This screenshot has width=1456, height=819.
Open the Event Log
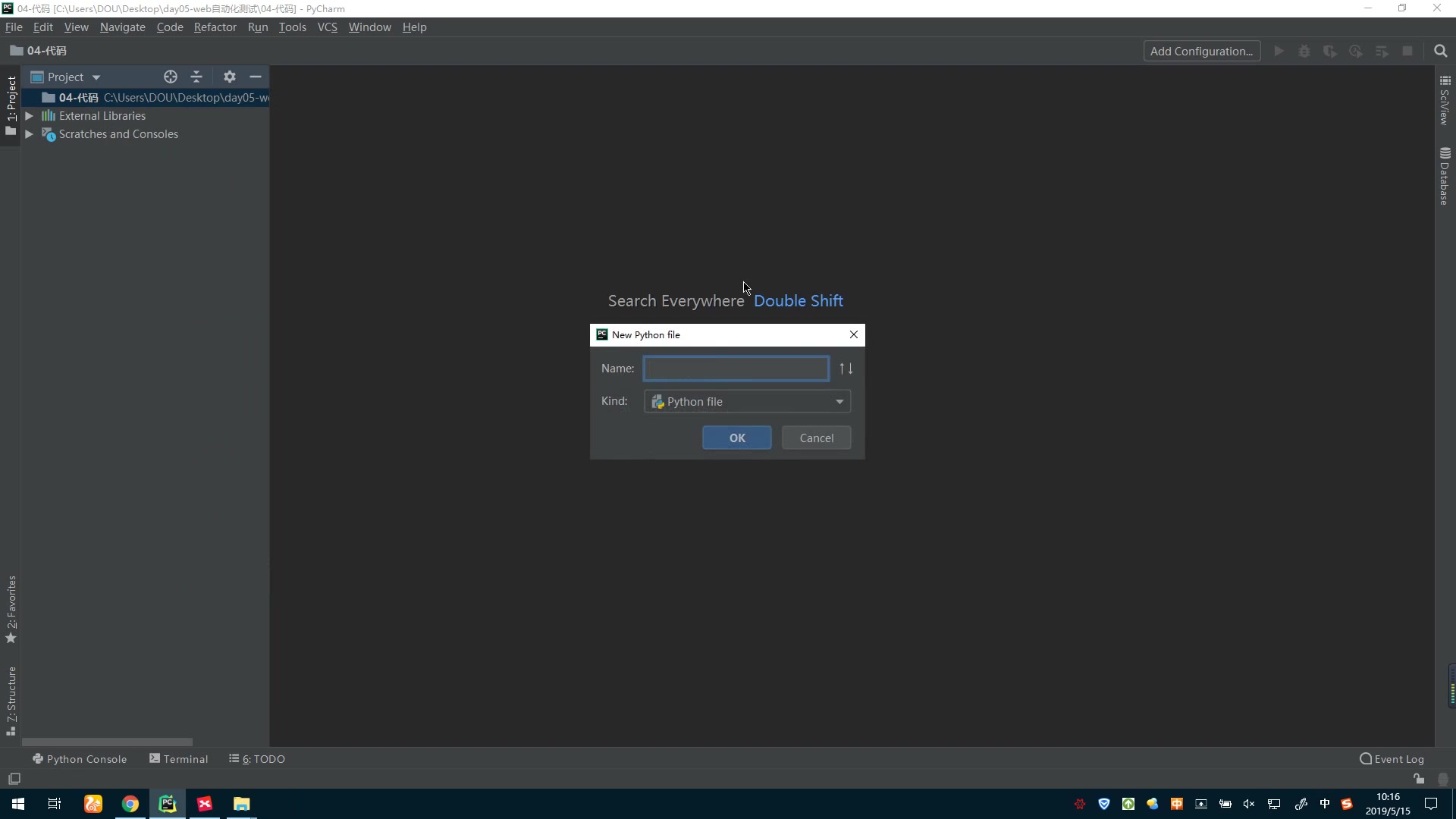pyautogui.click(x=1392, y=759)
